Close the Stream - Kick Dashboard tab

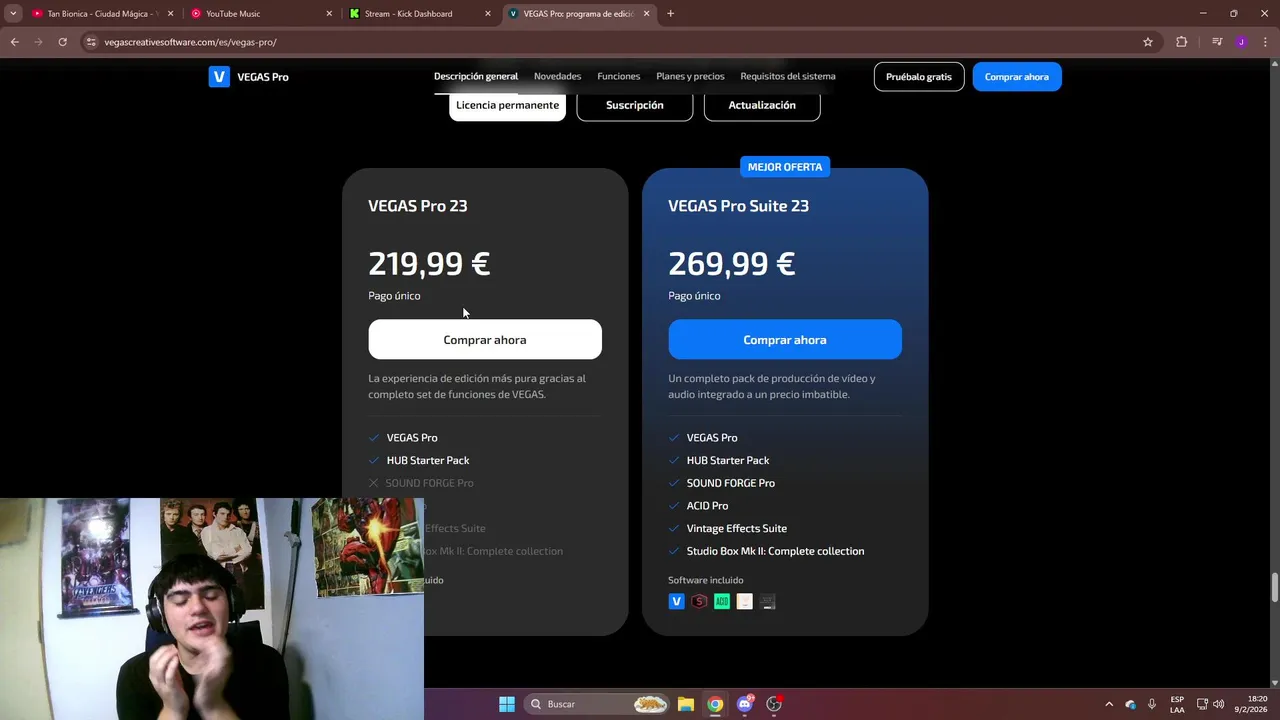(x=488, y=14)
